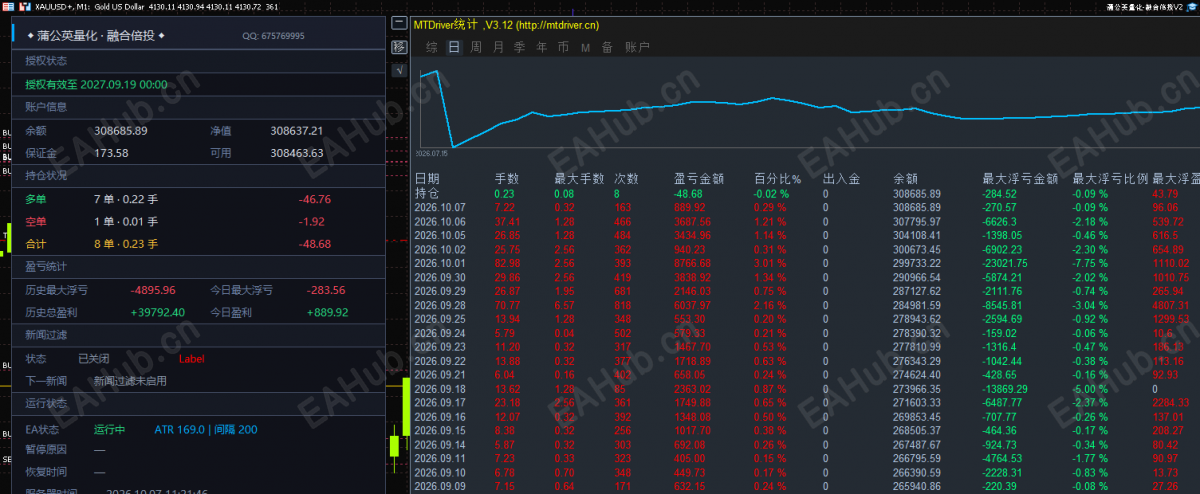Click the EA icon beside 融合倍投V2 label
This screenshot has width=1200, height=494.
(x=1192, y=6)
